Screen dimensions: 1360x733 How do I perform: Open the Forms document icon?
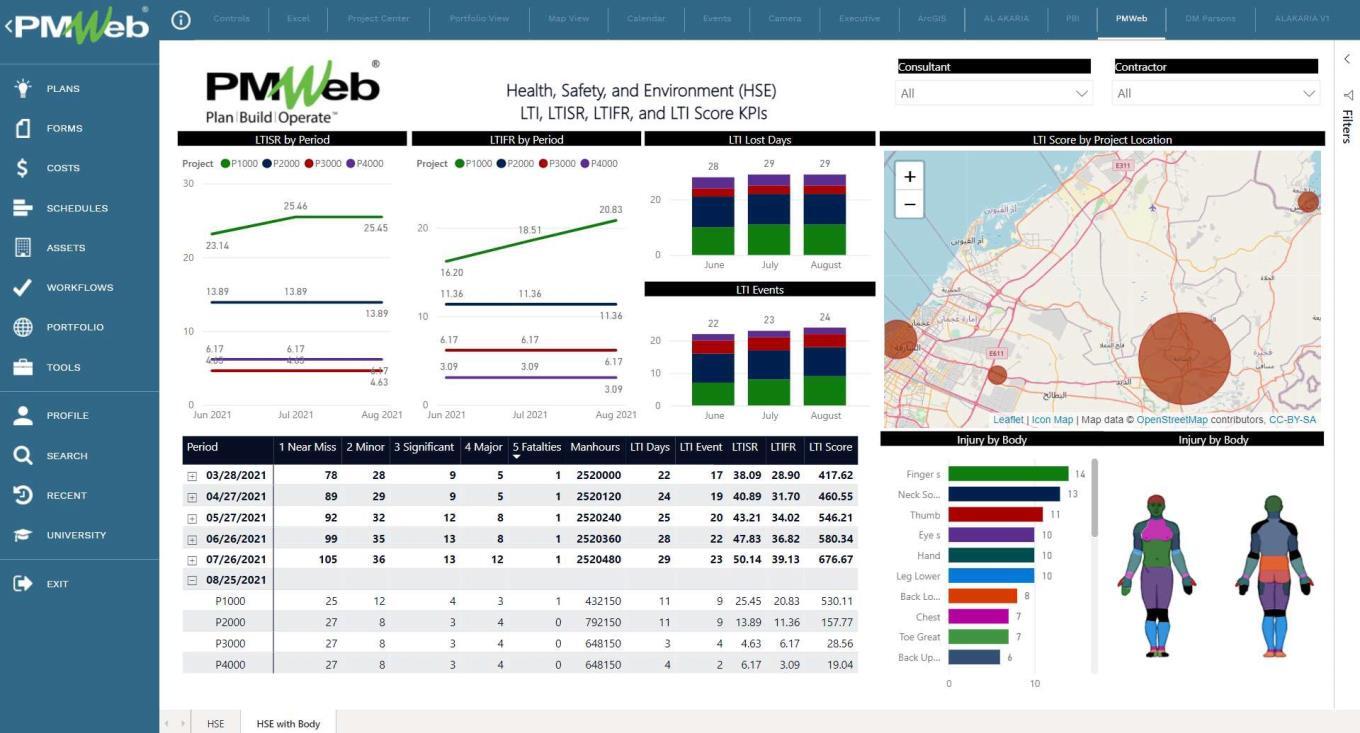[23, 128]
